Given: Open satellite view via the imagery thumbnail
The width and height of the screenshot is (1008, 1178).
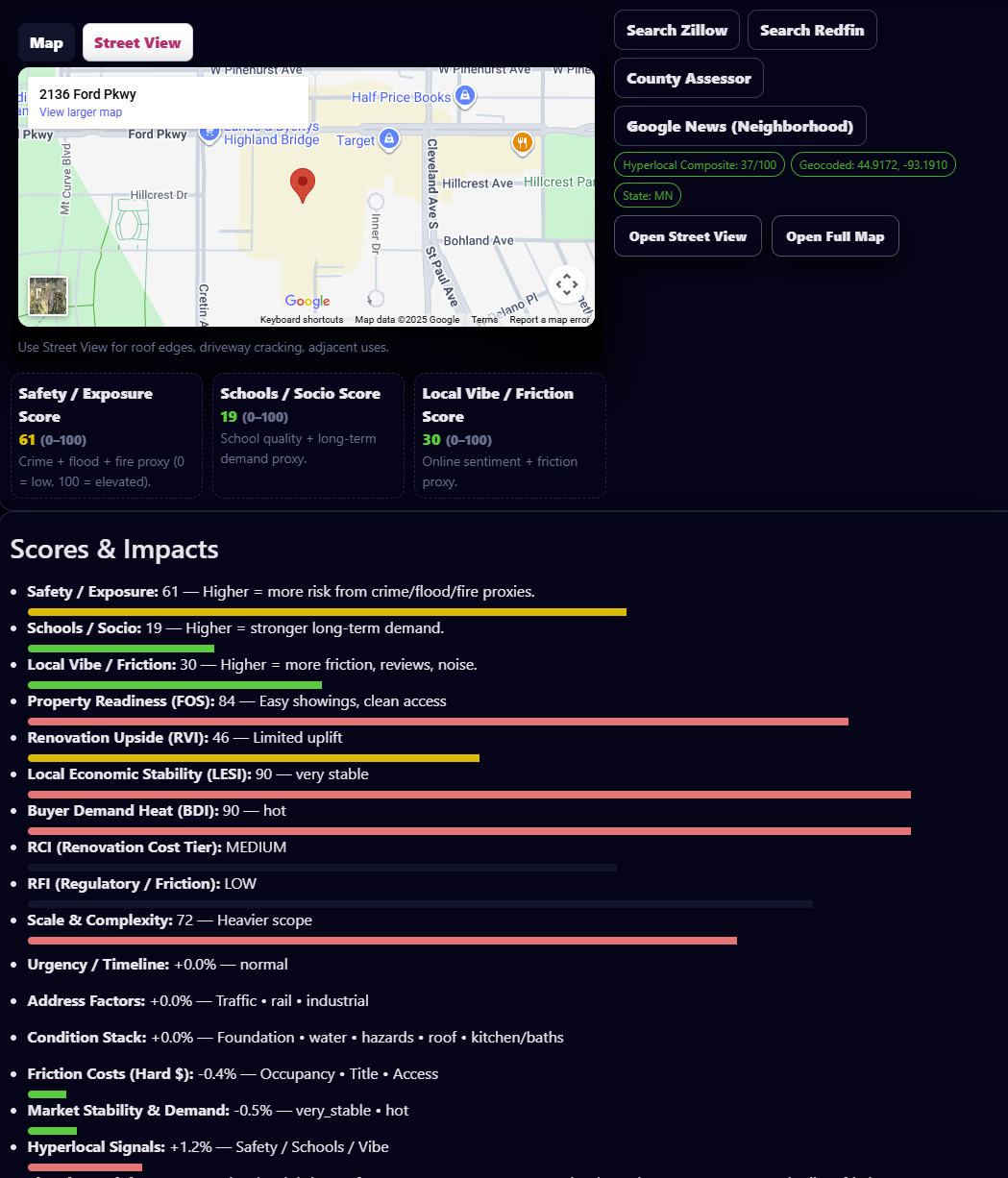Looking at the screenshot, I should tap(47, 296).
